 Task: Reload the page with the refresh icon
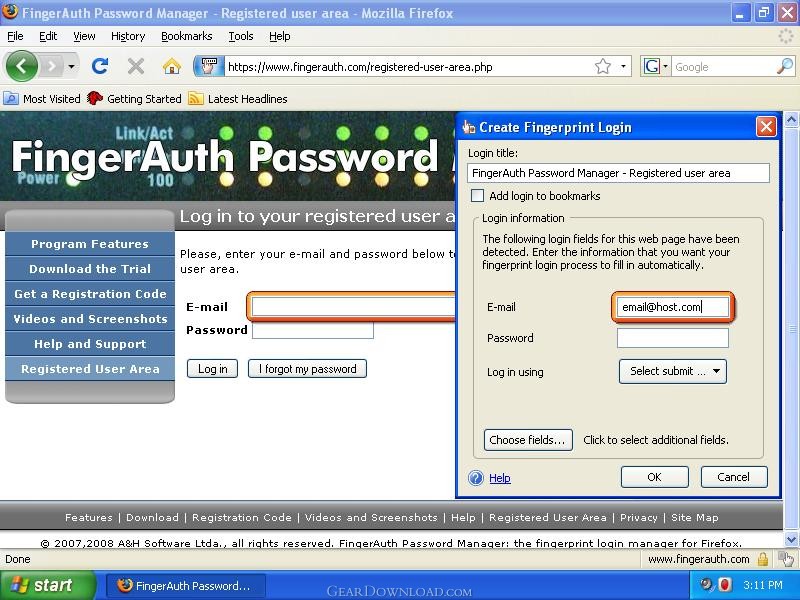coord(100,66)
